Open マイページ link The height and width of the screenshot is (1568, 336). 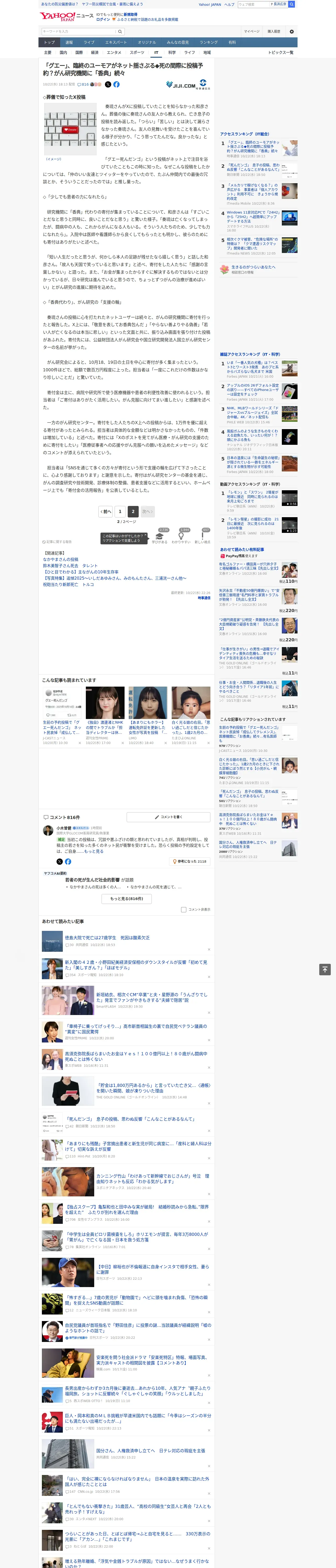tap(251, 31)
